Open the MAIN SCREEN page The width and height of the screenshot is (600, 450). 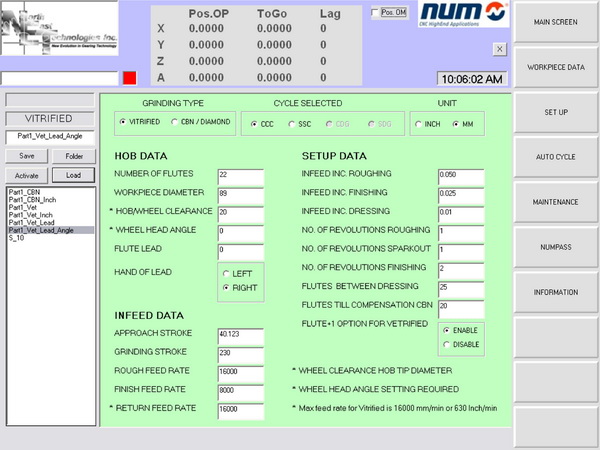(x=556, y=22)
